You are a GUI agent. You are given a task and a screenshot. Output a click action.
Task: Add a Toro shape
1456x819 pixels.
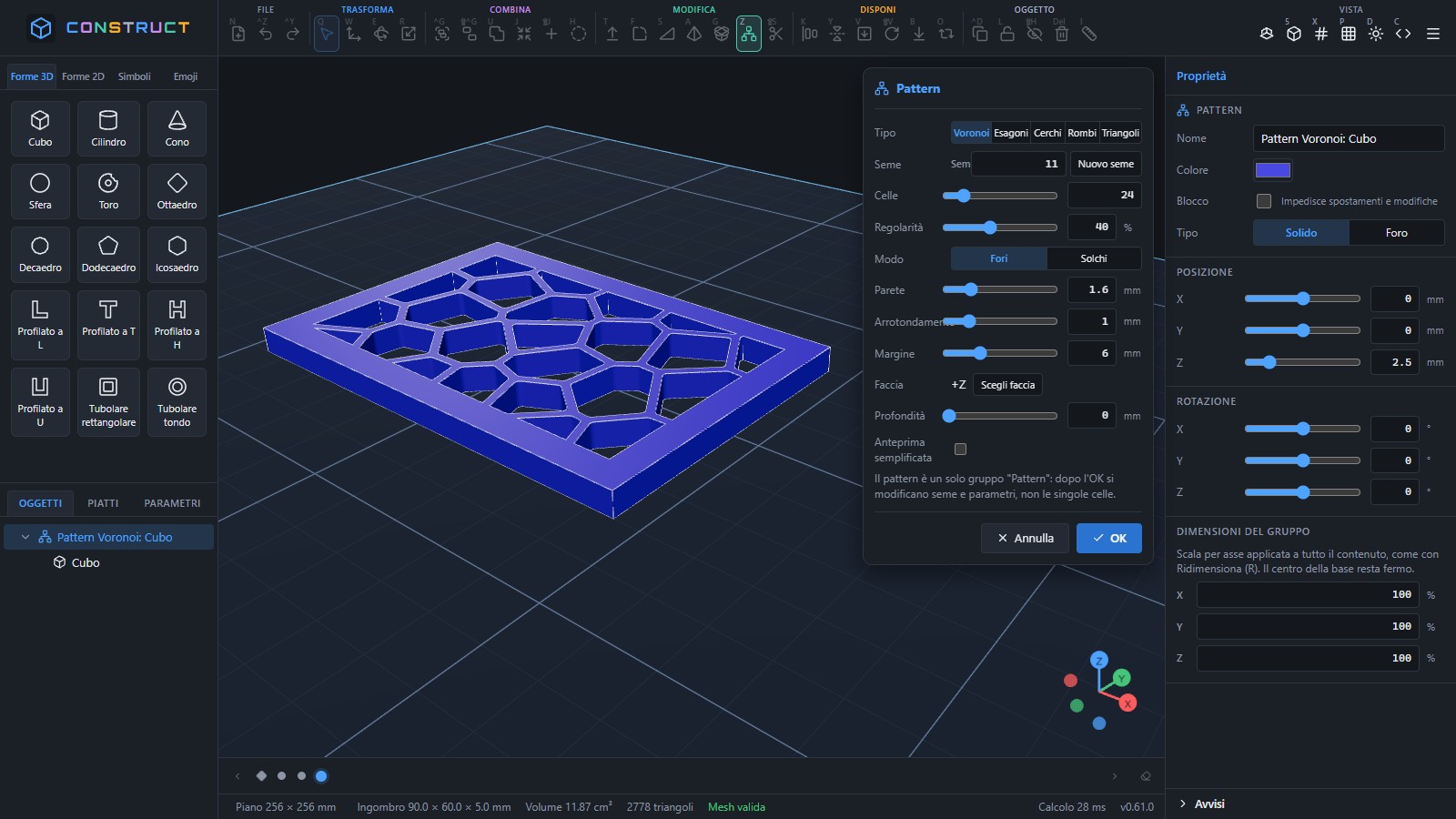click(x=108, y=191)
